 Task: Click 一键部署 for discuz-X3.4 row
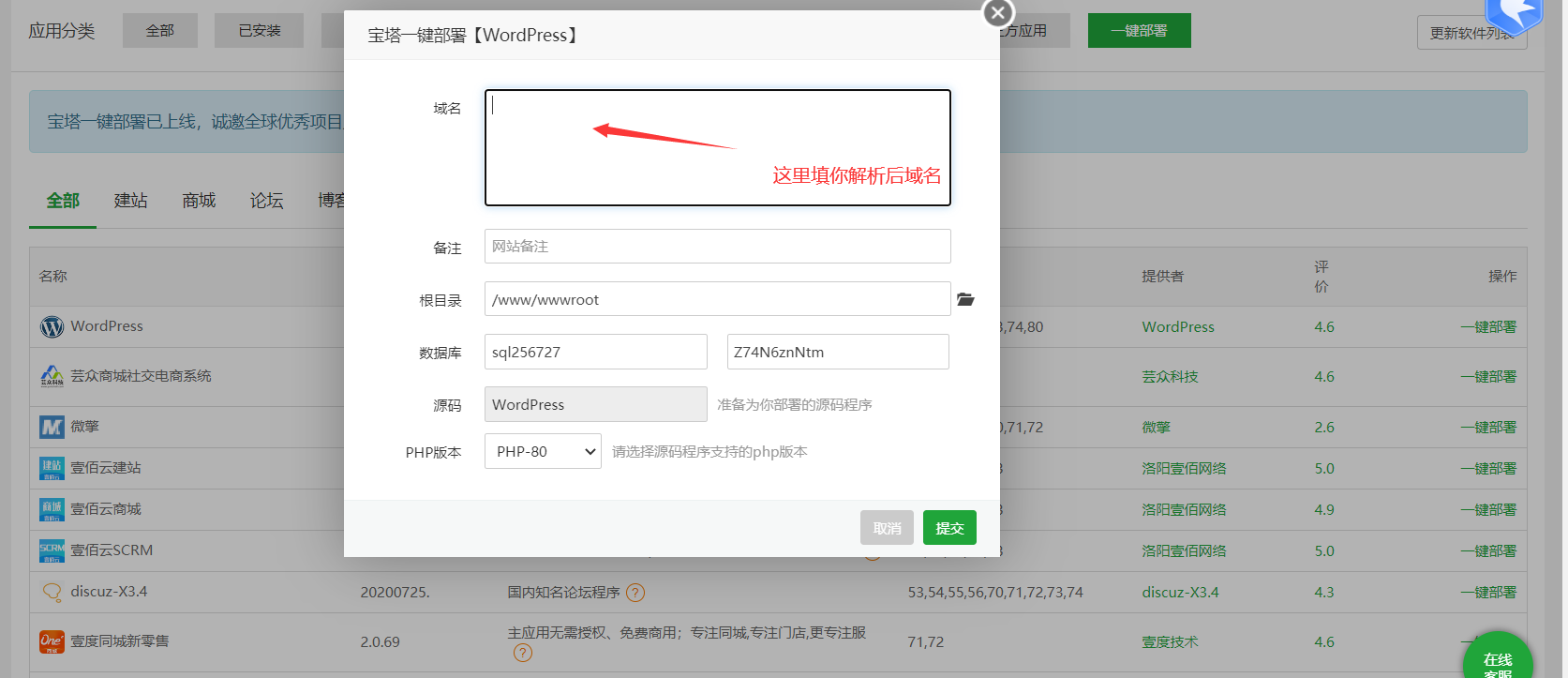coord(1488,593)
